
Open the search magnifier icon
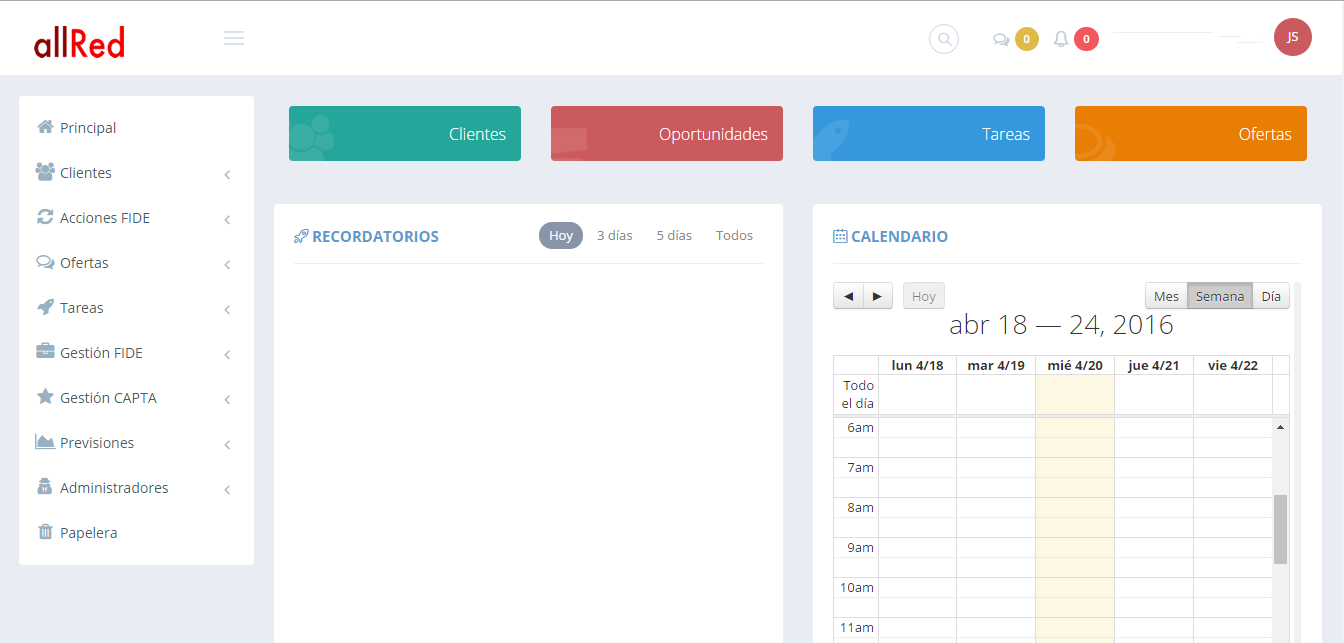tap(943, 39)
